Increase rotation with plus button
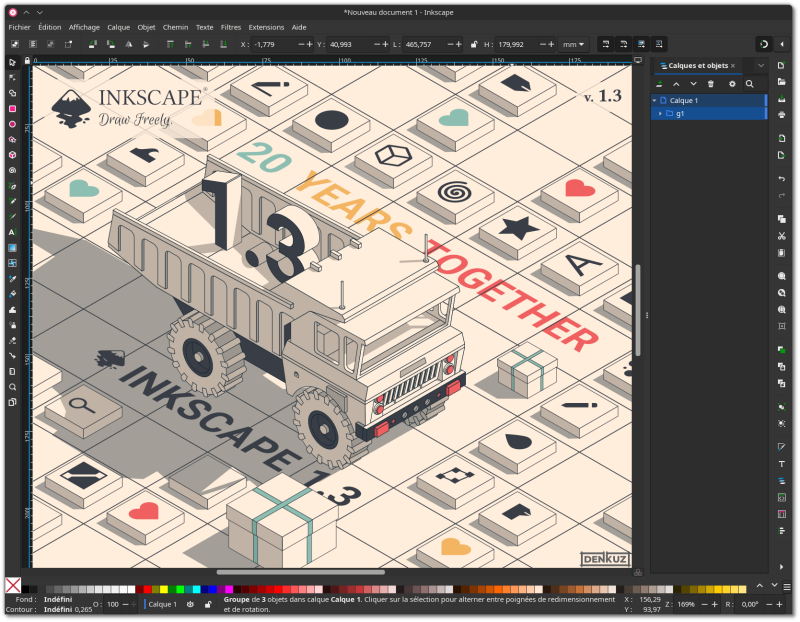This screenshot has width=800, height=622. tap(780, 604)
